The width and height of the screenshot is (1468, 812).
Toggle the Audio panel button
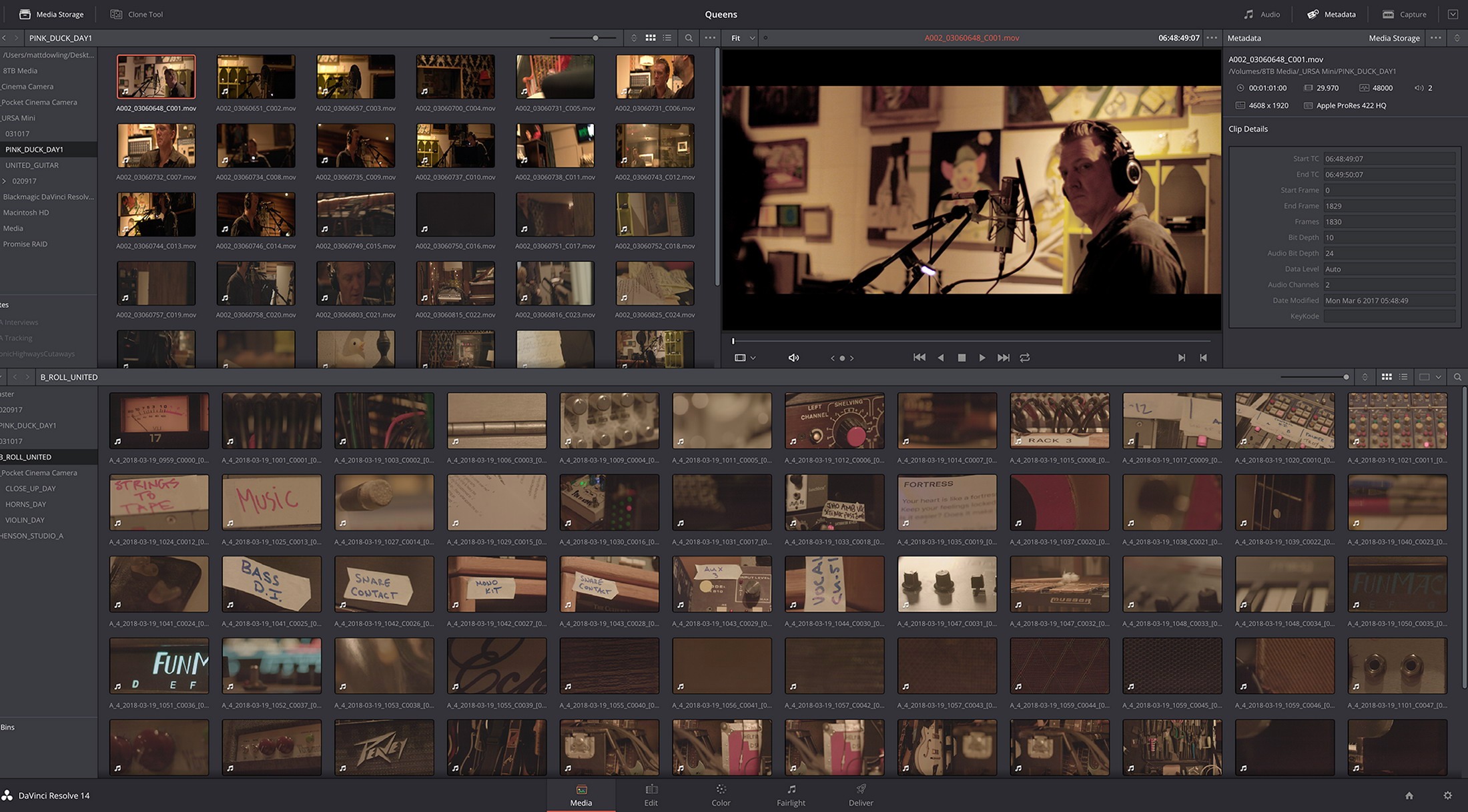point(1262,14)
